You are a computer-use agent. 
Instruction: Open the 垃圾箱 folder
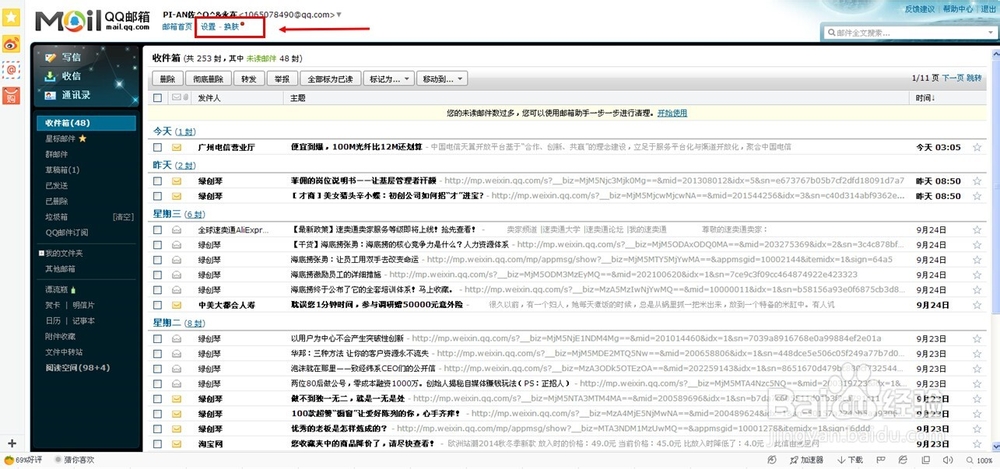click(x=56, y=217)
